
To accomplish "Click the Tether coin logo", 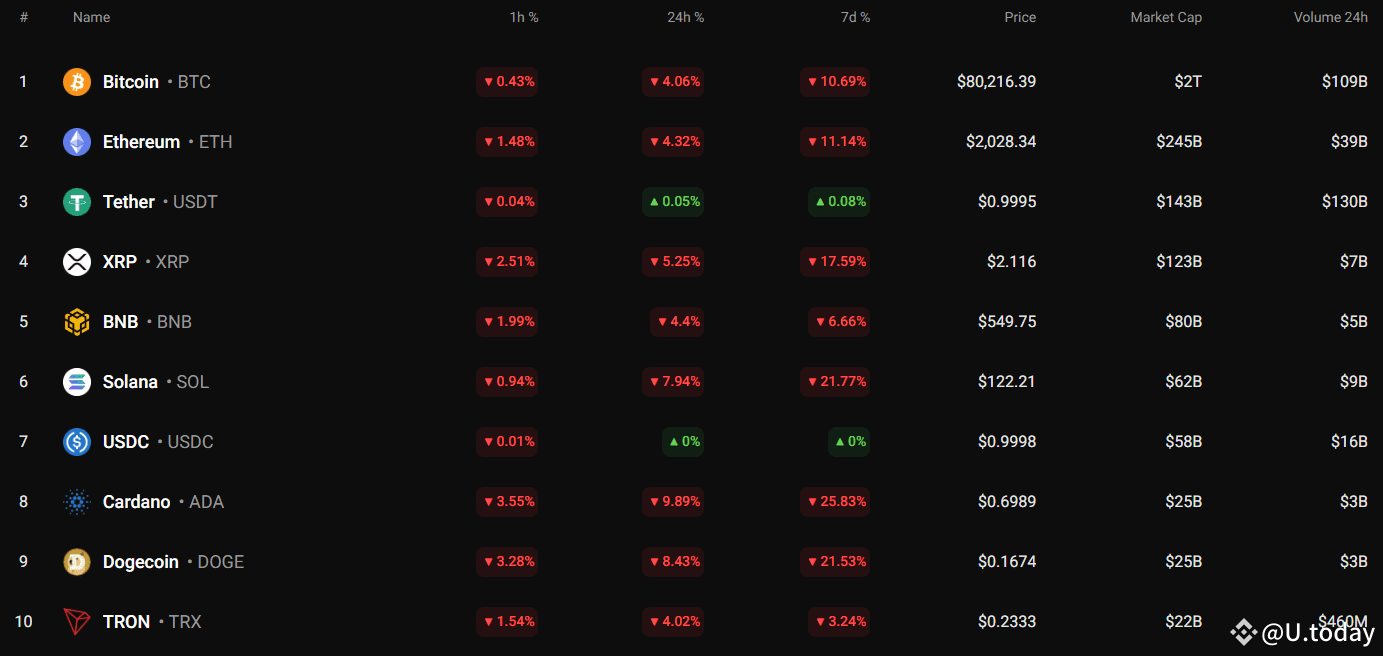I will click(77, 201).
